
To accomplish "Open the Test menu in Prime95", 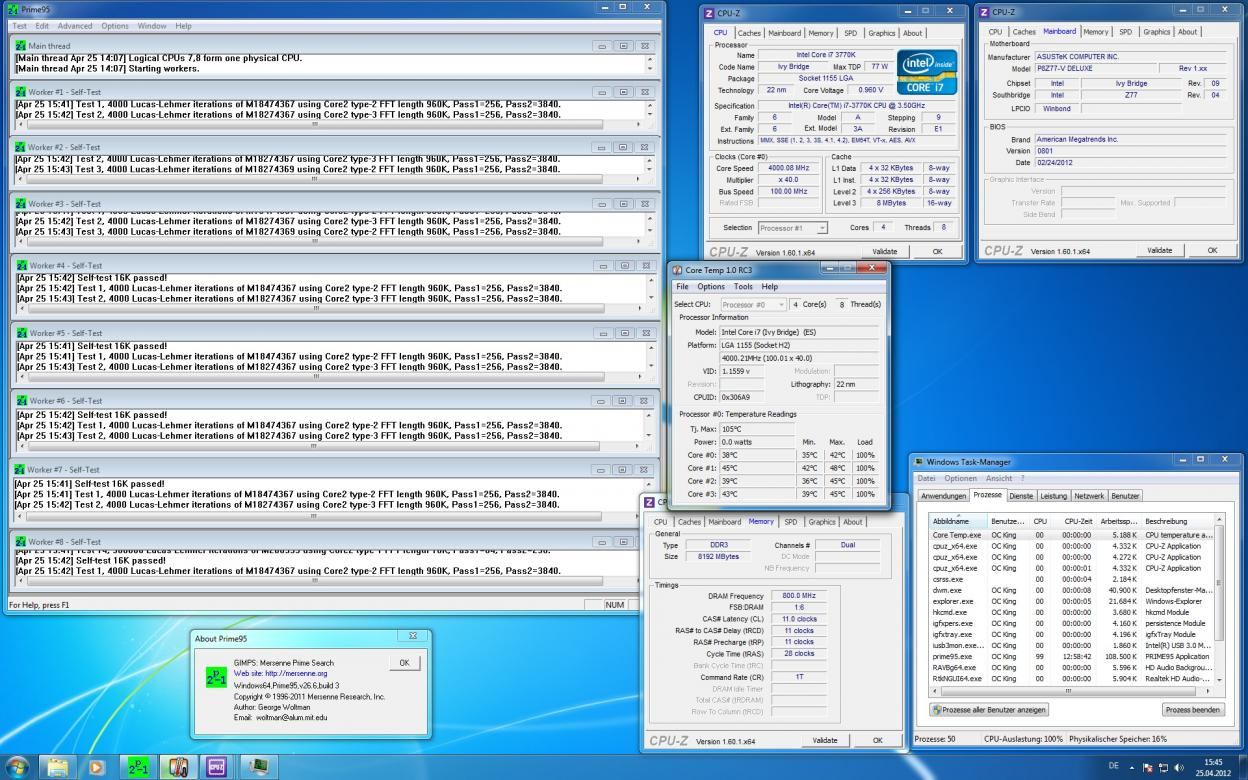I will click(19, 25).
